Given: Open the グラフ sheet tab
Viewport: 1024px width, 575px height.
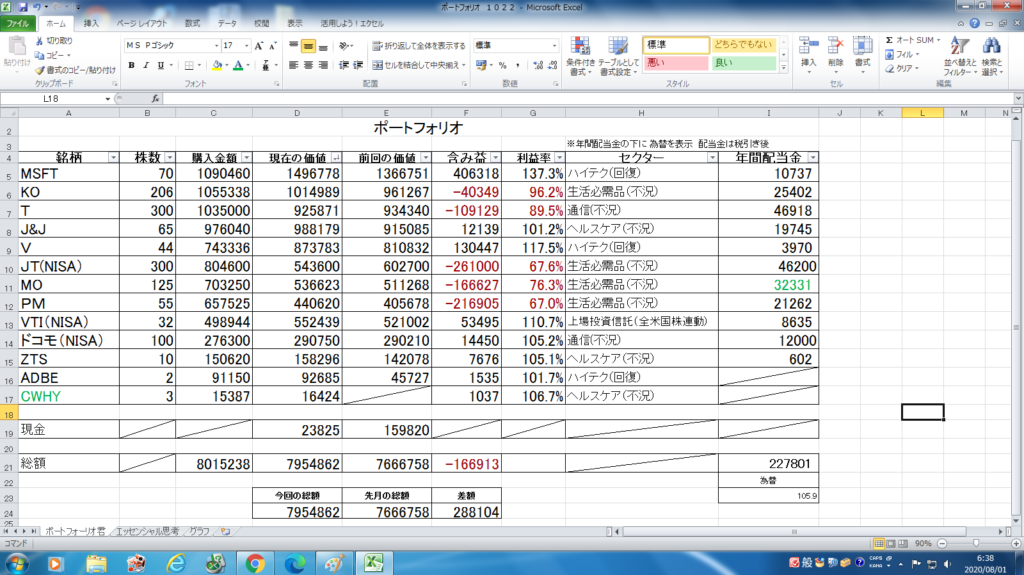Looking at the screenshot, I should pos(199,532).
